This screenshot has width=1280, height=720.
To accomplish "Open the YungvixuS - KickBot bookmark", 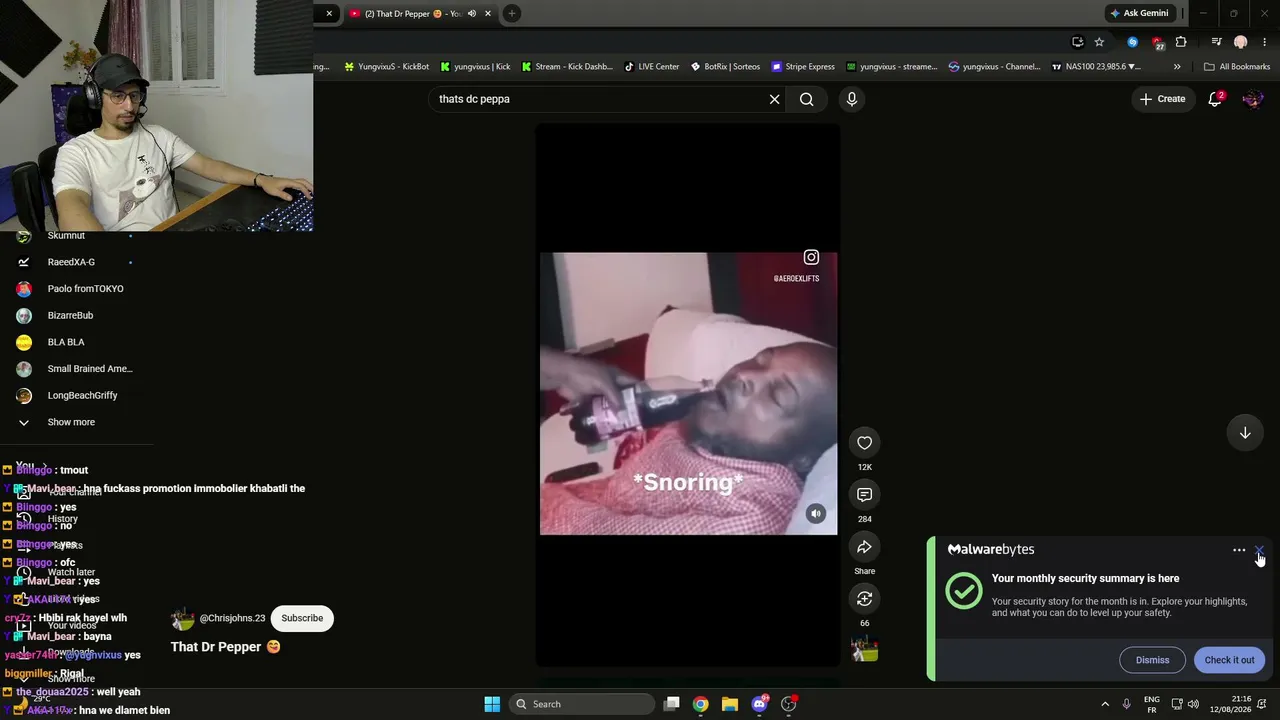I will [387, 67].
